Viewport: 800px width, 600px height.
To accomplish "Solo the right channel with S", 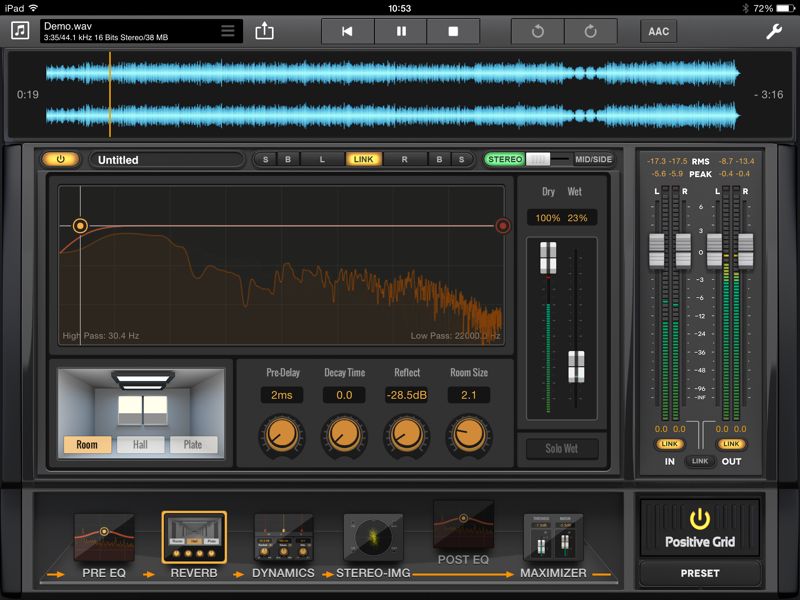I will click(462, 159).
